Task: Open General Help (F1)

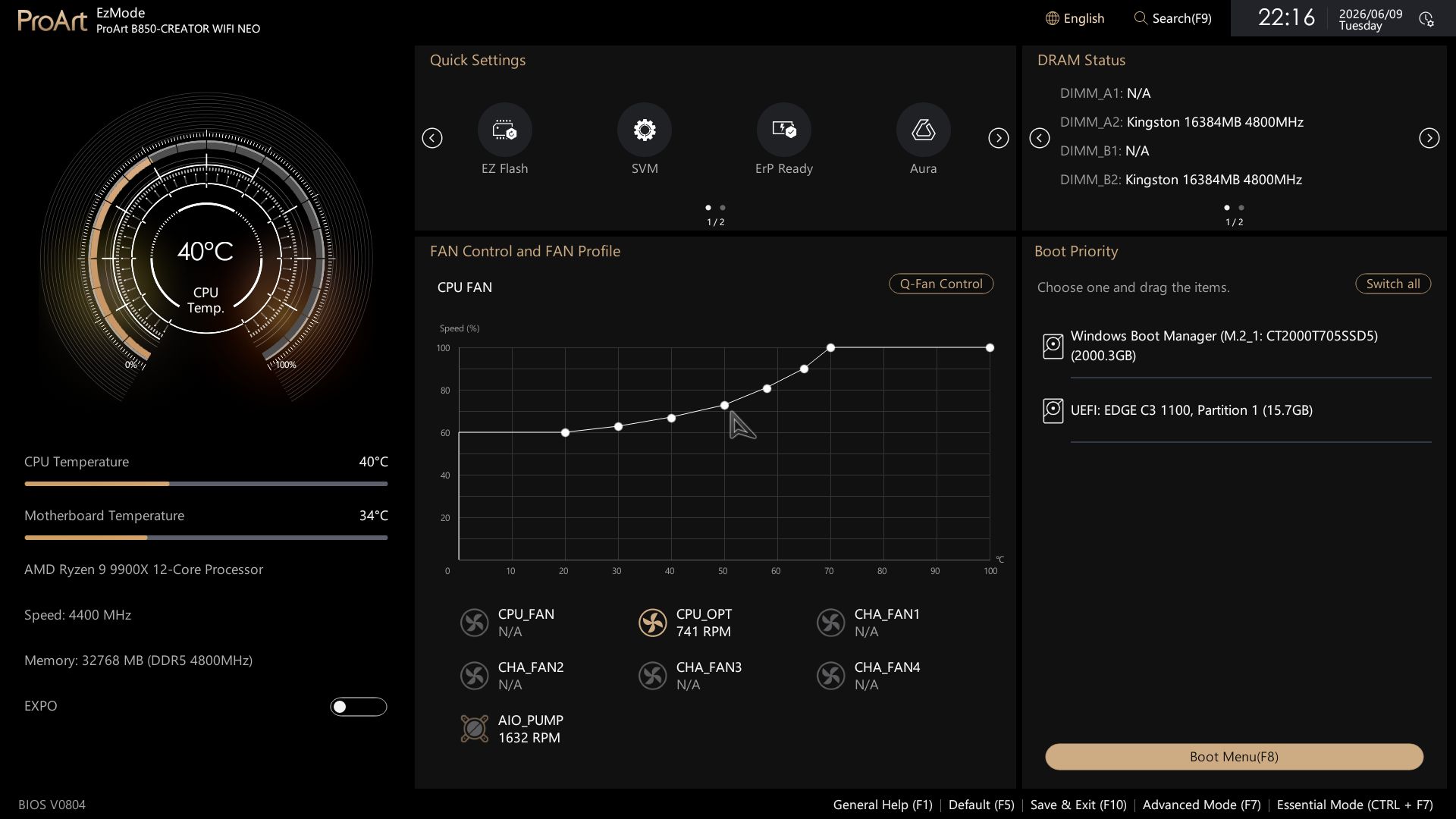Action: (x=883, y=805)
